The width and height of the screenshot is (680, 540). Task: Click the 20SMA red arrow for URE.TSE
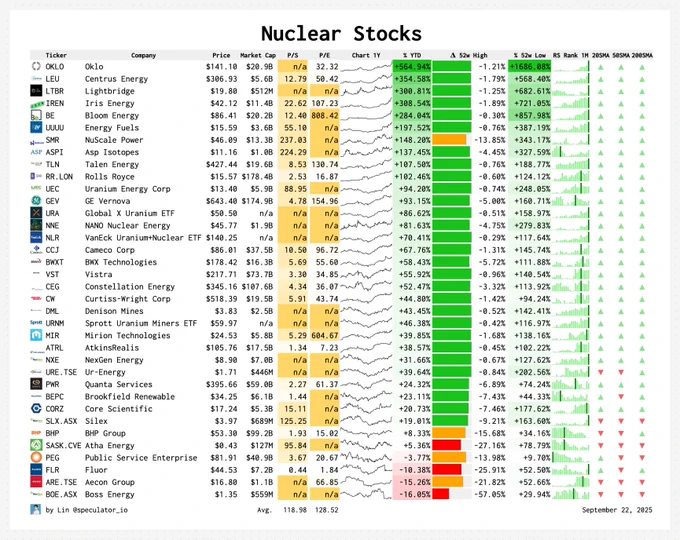click(x=601, y=372)
